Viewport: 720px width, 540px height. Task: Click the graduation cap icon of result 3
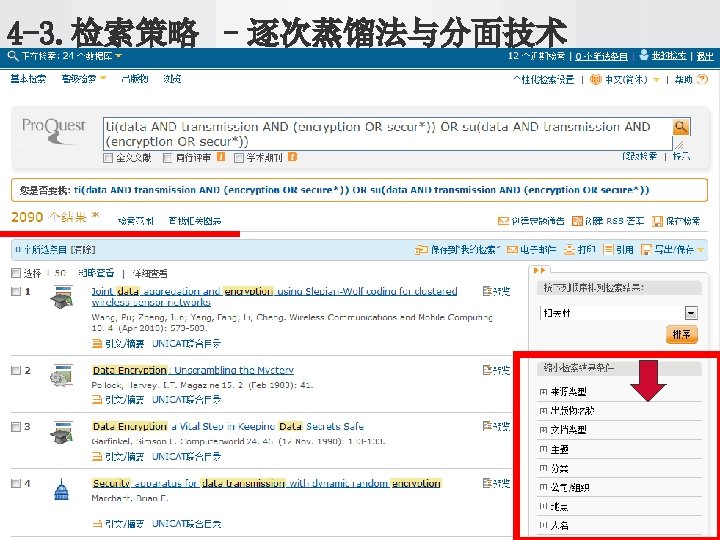(x=62, y=432)
